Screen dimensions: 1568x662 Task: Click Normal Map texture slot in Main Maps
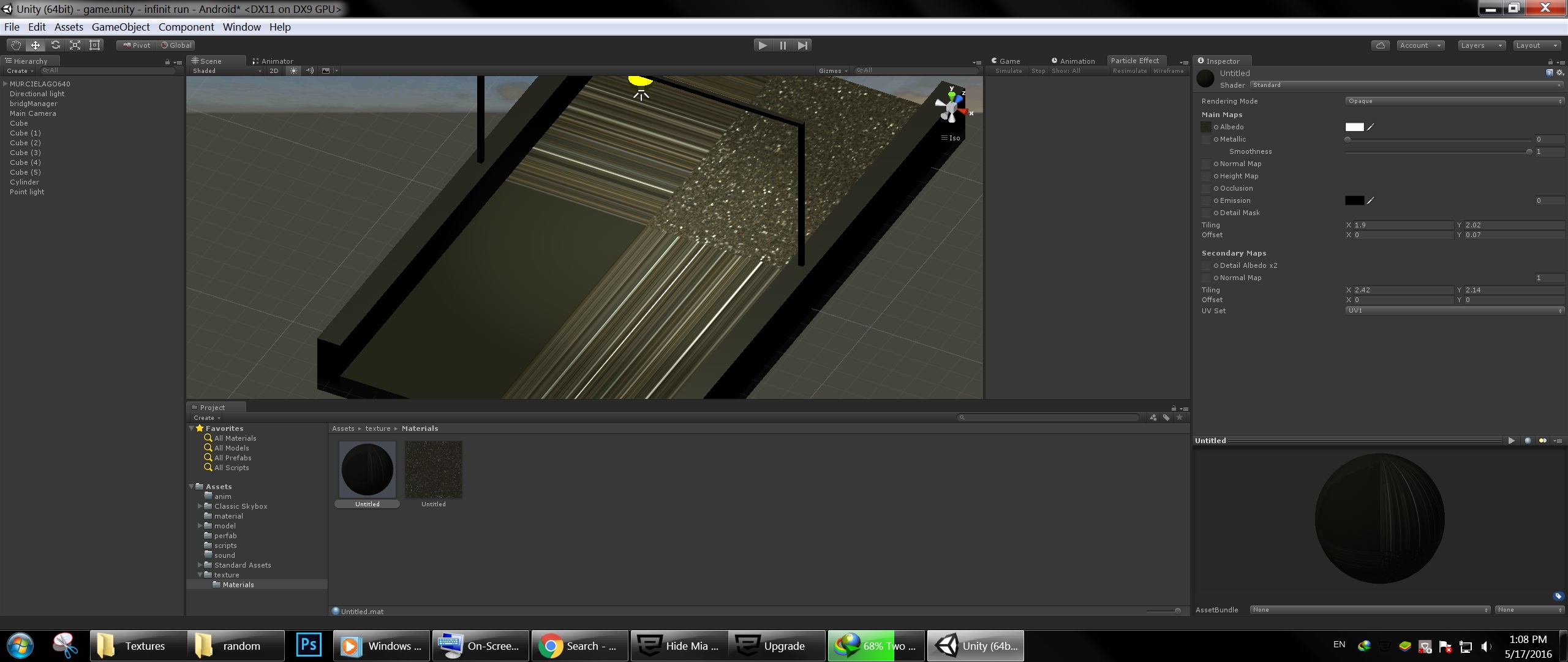pos(1206,164)
